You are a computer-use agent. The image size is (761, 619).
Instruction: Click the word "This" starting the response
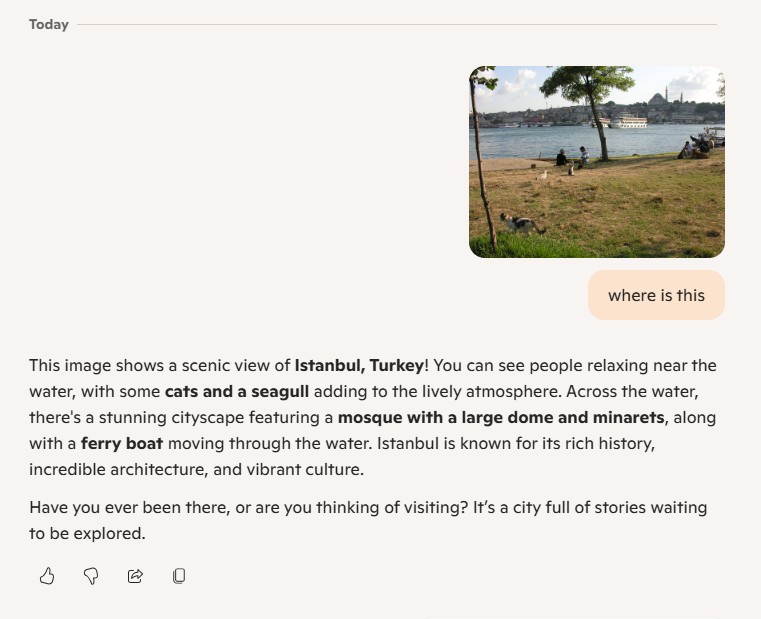point(45,365)
